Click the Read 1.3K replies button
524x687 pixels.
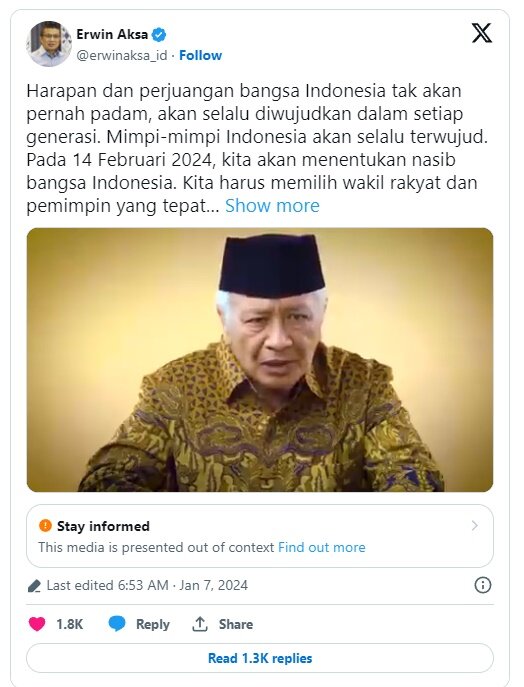(260, 658)
